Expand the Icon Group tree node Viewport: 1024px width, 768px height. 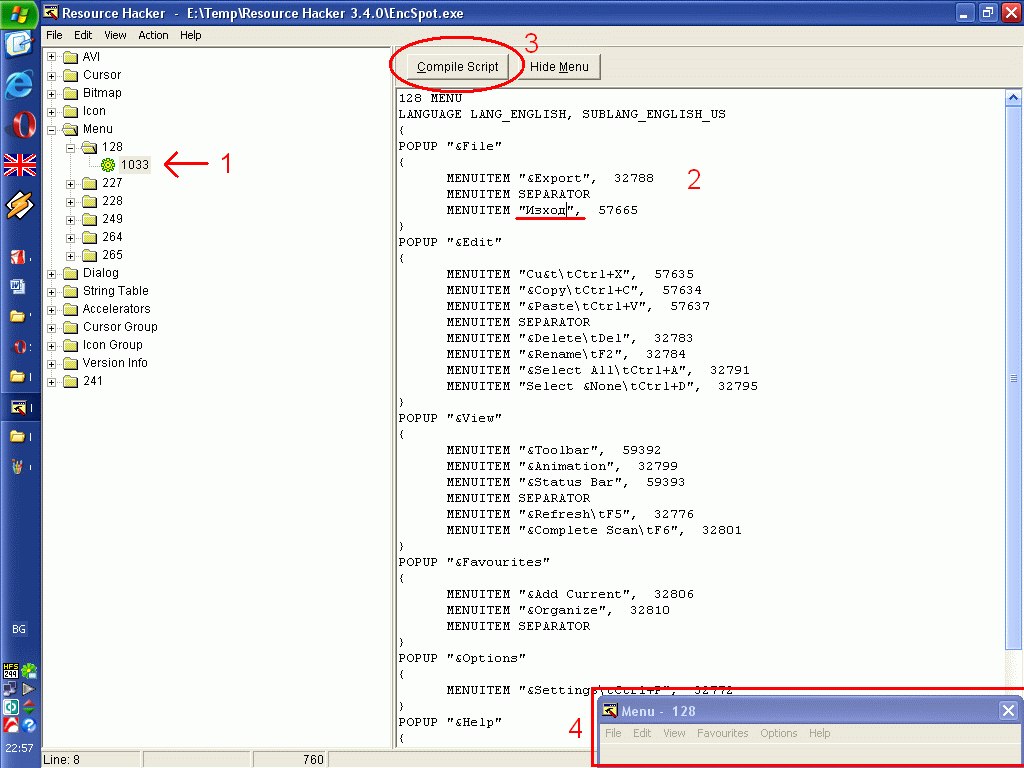point(52,345)
